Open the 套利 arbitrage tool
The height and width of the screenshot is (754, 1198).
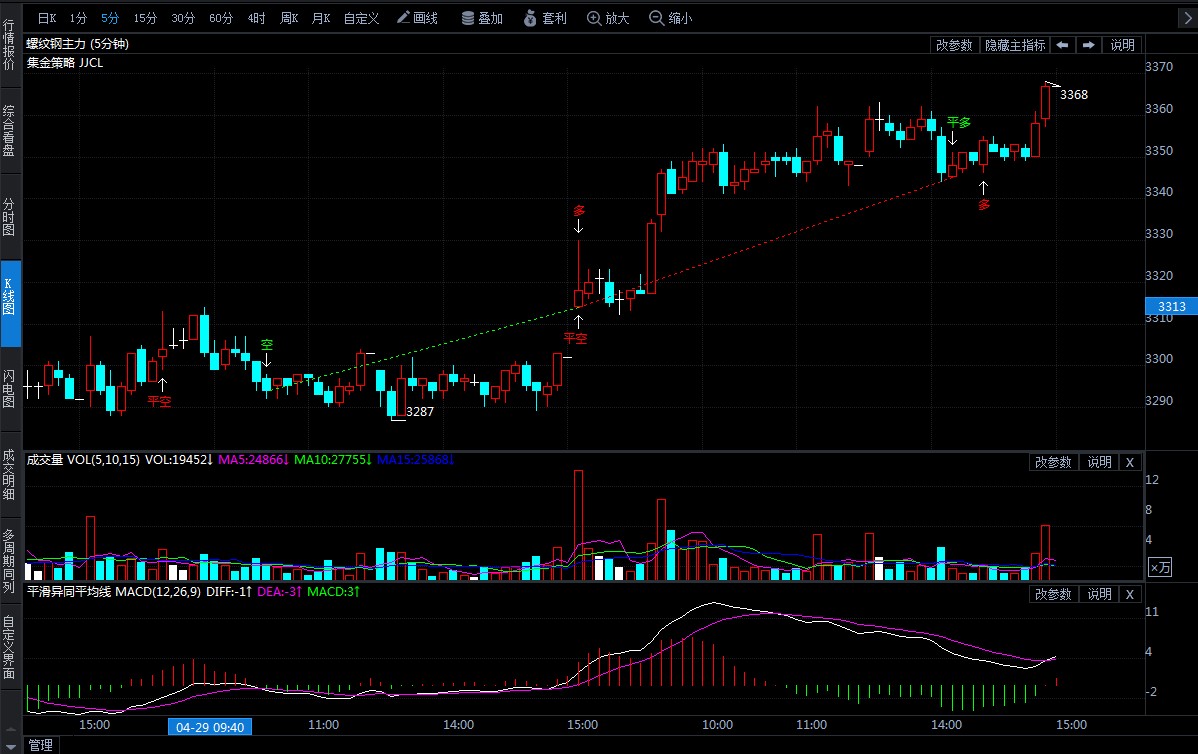[545, 18]
